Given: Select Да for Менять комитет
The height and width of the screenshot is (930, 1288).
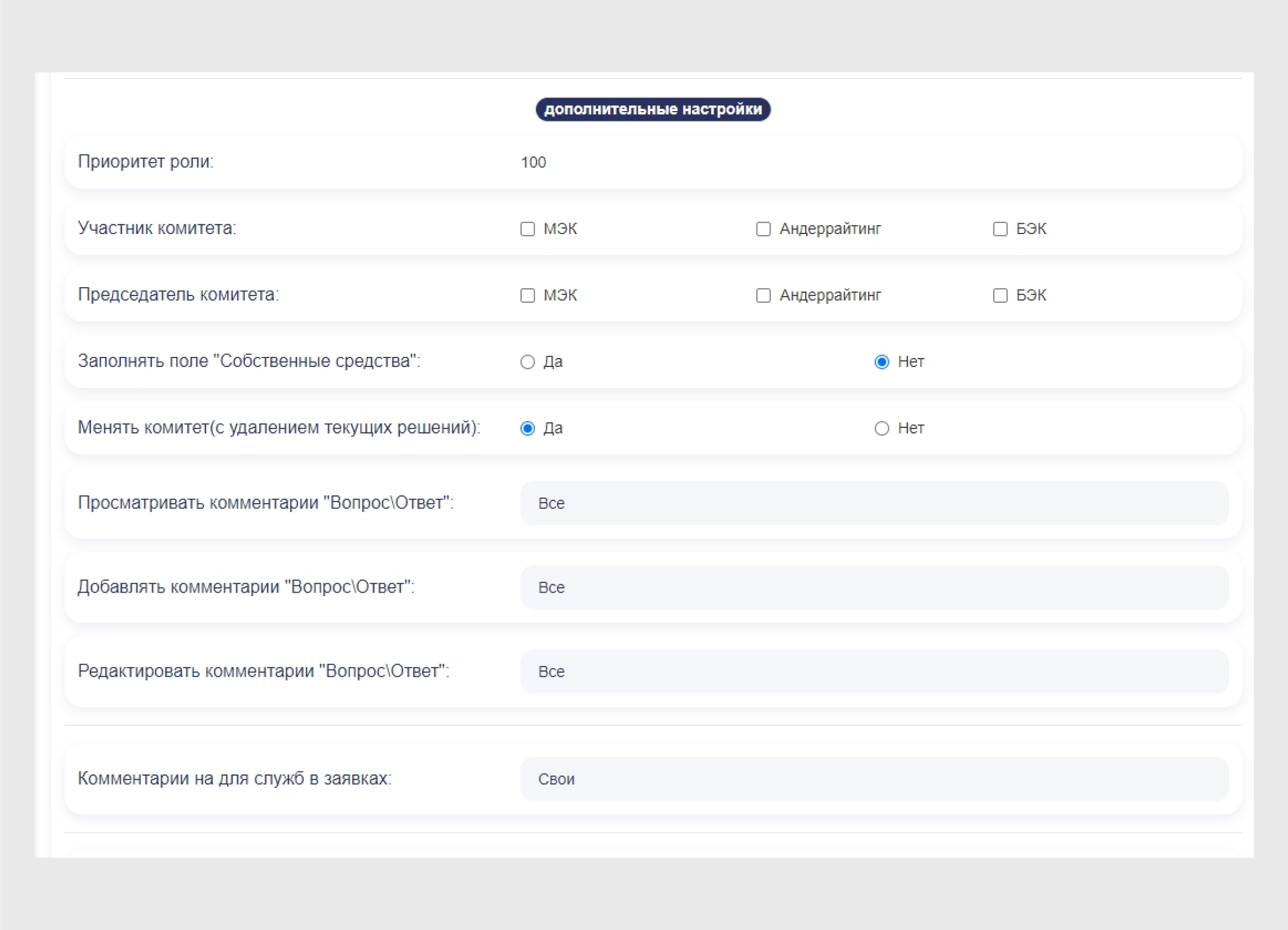Looking at the screenshot, I should (x=528, y=428).
